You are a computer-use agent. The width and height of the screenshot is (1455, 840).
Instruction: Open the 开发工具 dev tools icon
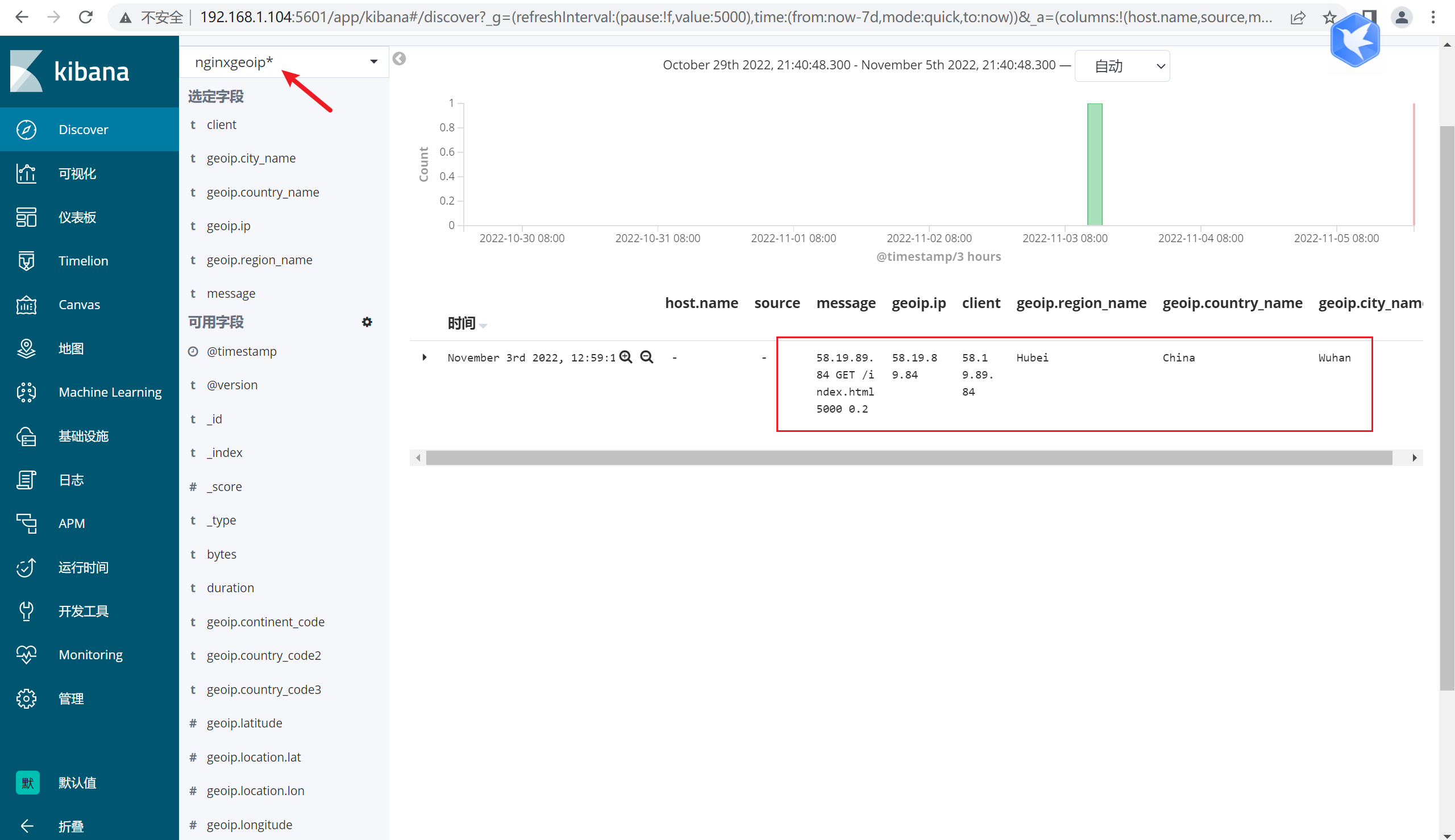click(27, 611)
